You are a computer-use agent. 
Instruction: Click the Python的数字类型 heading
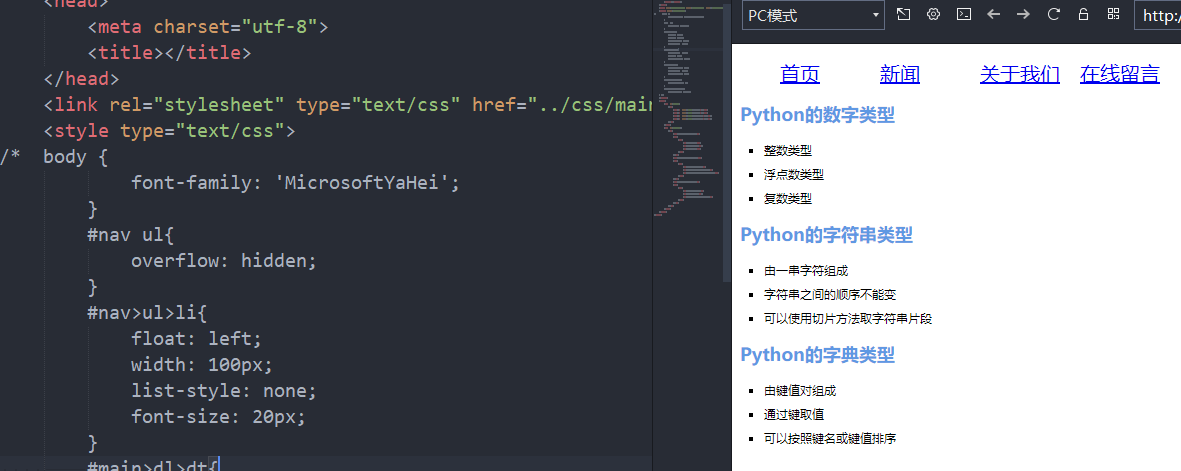(817, 115)
